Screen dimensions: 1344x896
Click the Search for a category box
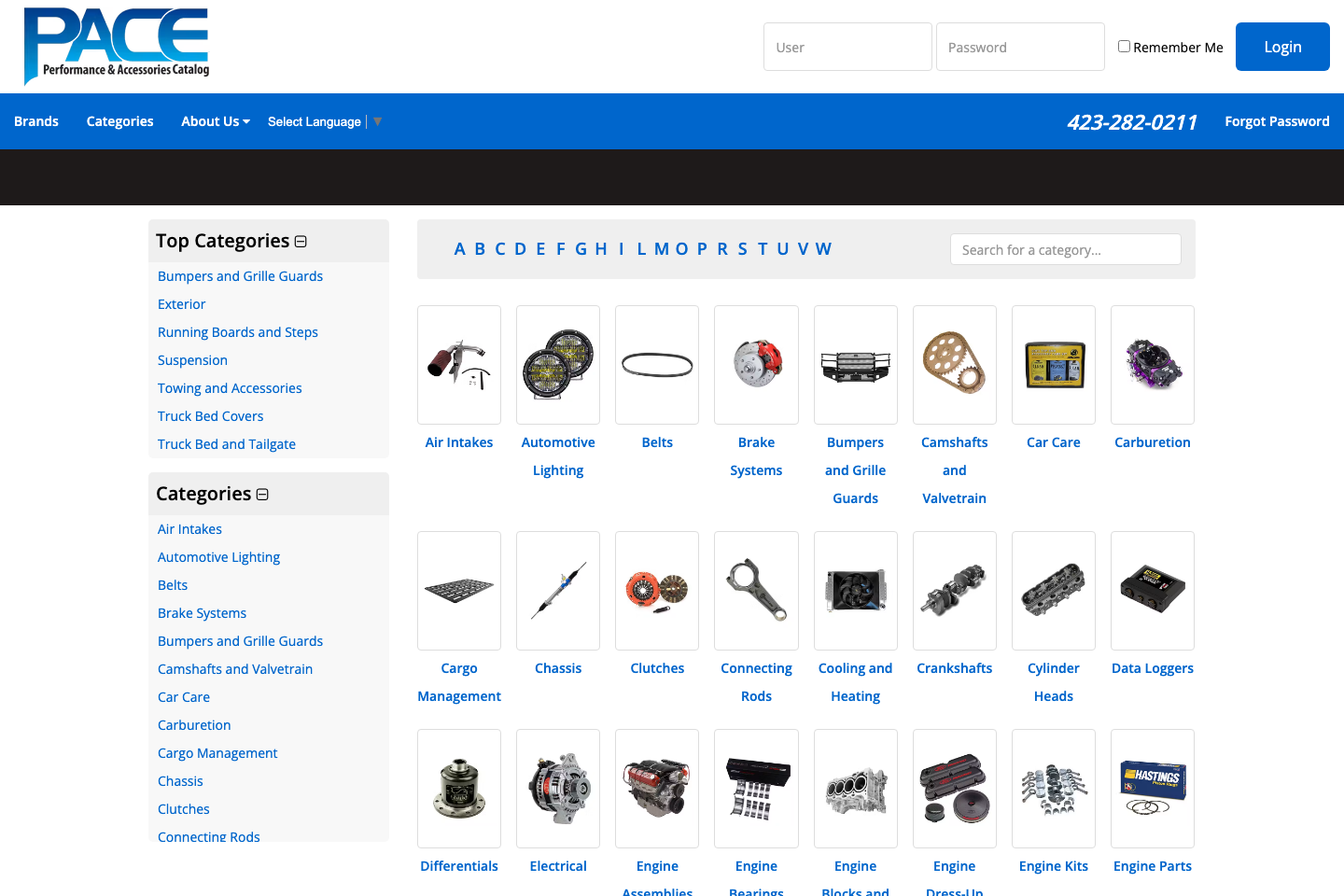click(1066, 249)
